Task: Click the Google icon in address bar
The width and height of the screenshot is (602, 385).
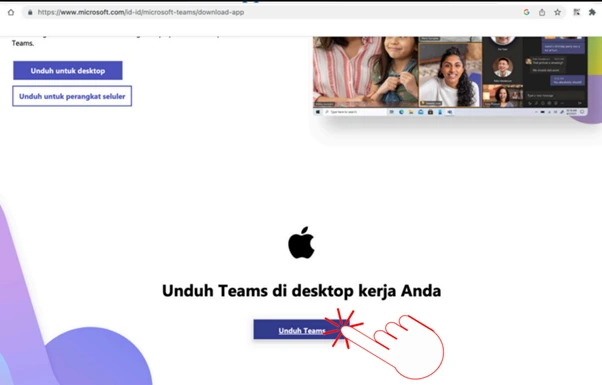Action: click(x=526, y=12)
